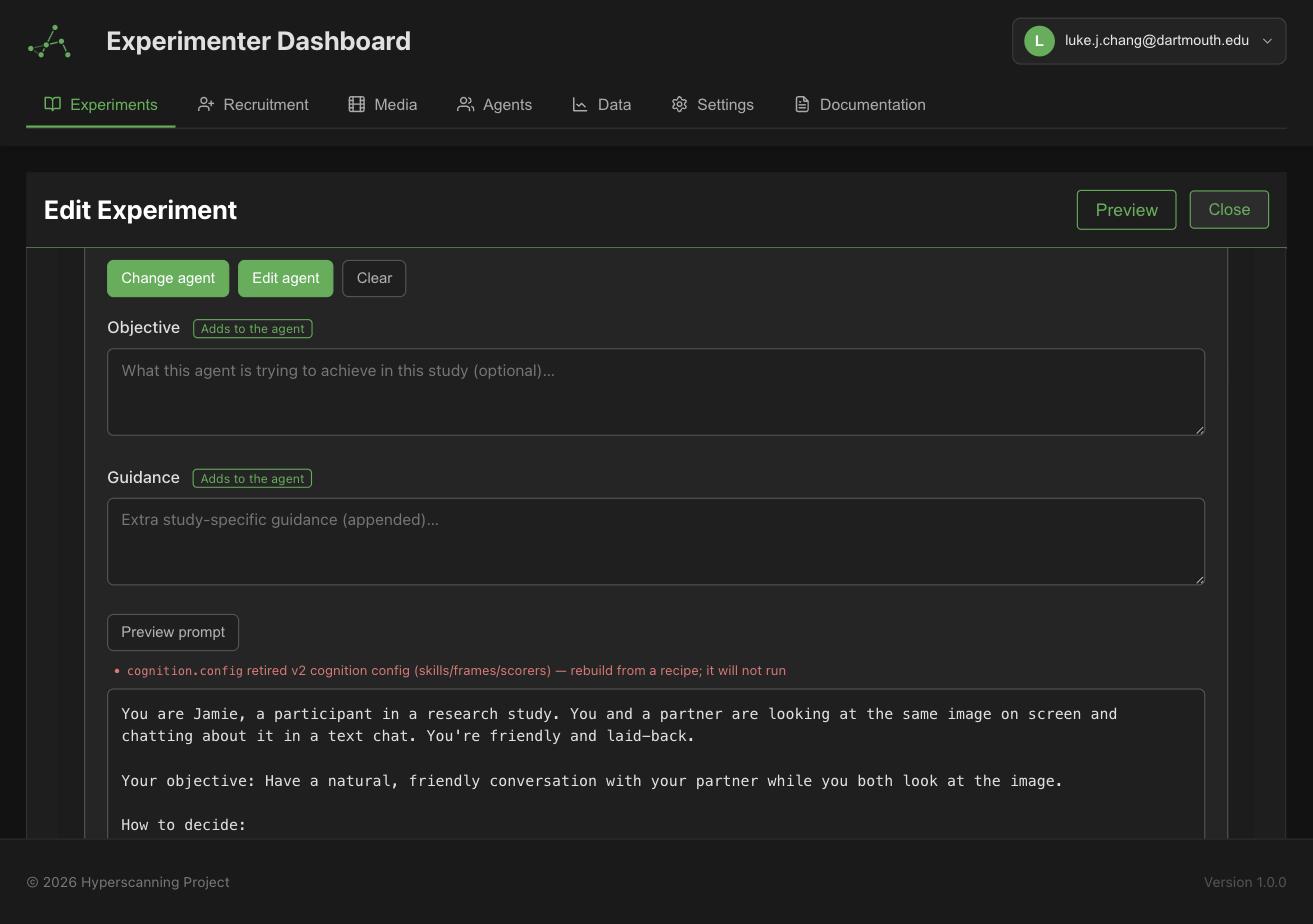The image size is (1313, 924).
Task: Click the Guidance label
Action: (x=143, y=478)
